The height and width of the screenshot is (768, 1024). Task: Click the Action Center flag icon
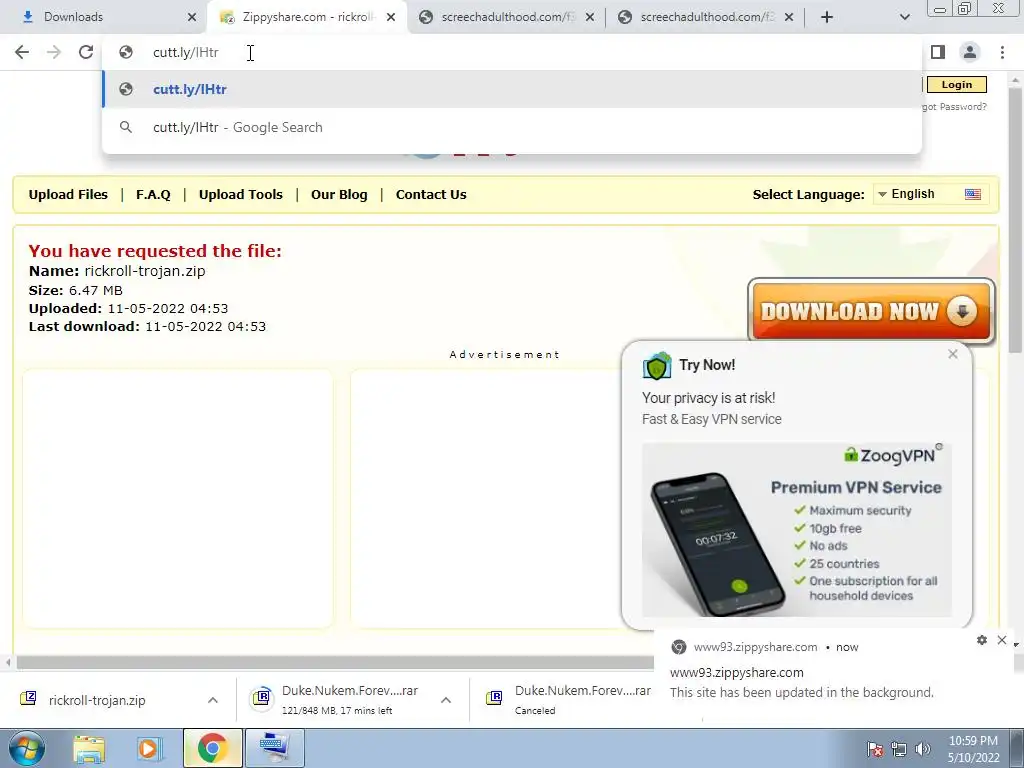click(875, 749)
